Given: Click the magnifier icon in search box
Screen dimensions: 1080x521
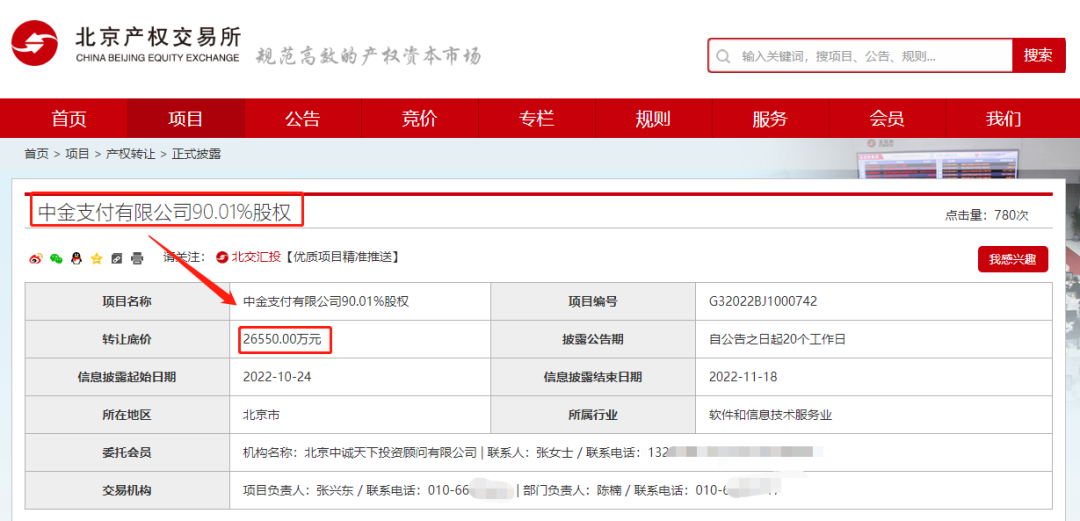Looking at the screenshot, I should tap(723, 56).
